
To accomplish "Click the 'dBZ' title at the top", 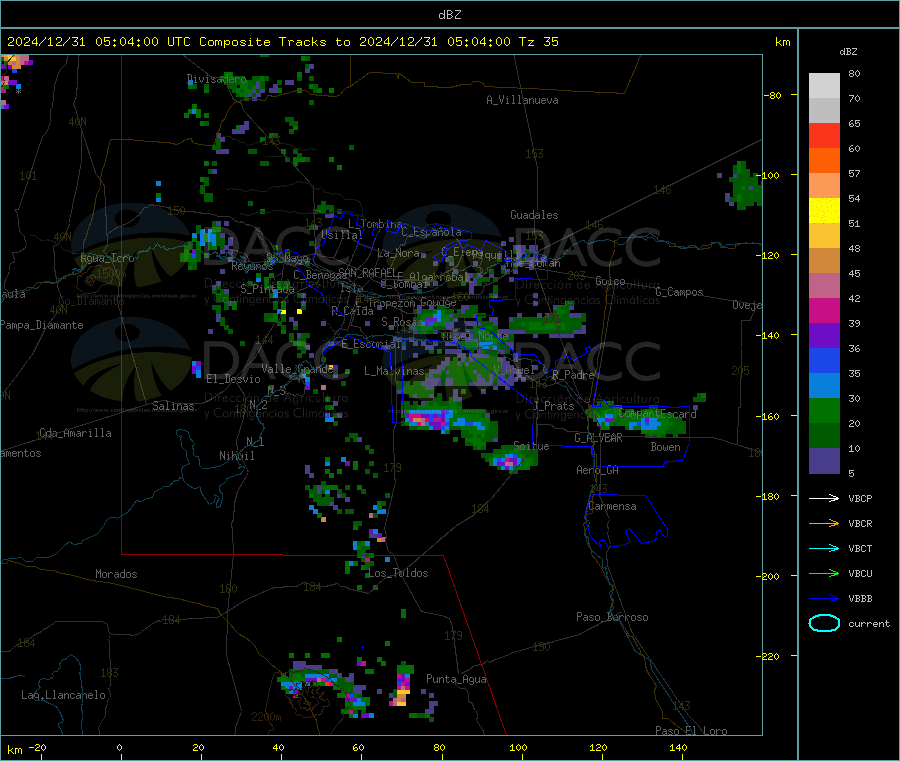I will tap(449, 15).
